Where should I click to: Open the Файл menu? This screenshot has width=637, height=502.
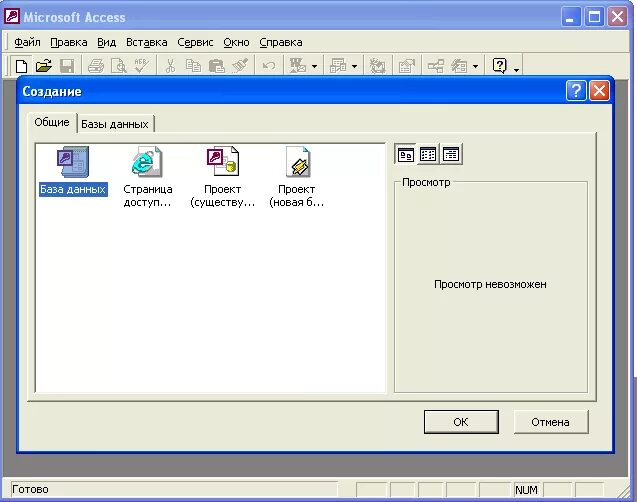[27, 42]
